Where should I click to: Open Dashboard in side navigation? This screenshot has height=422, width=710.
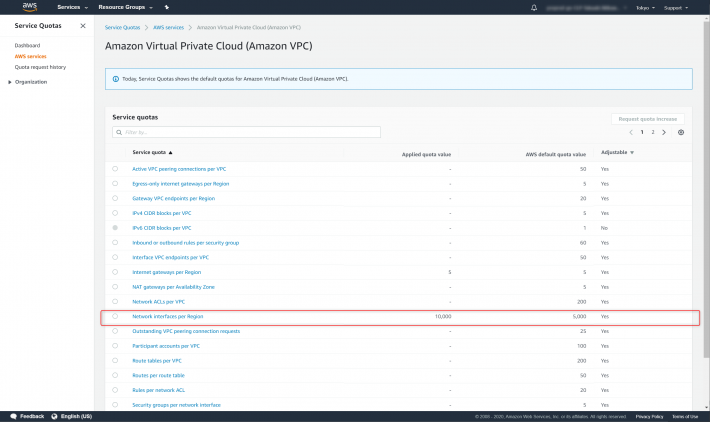27,45
